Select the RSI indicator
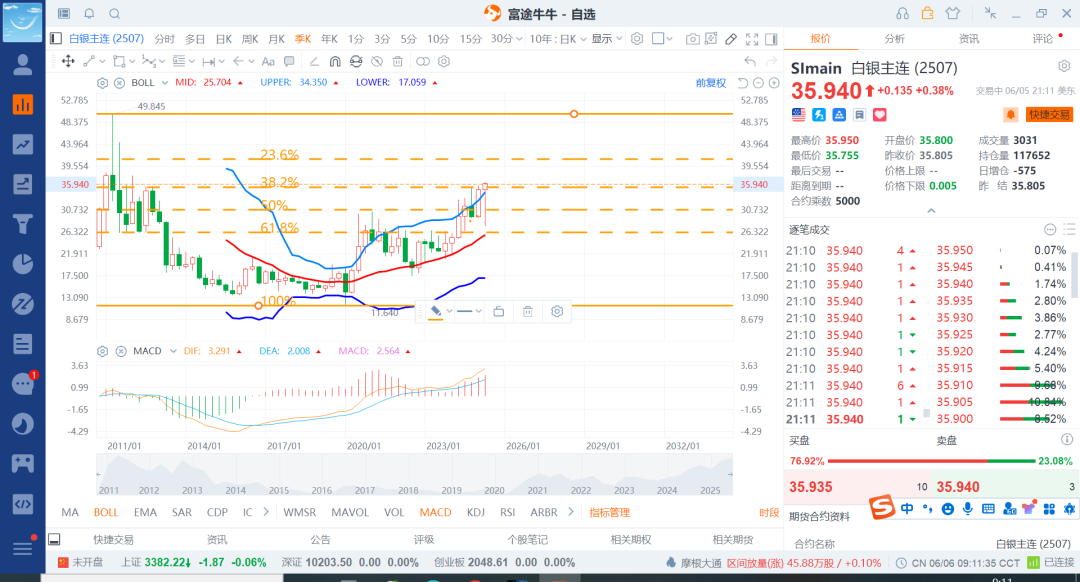1080x582 pixels. tap(508, 512)
